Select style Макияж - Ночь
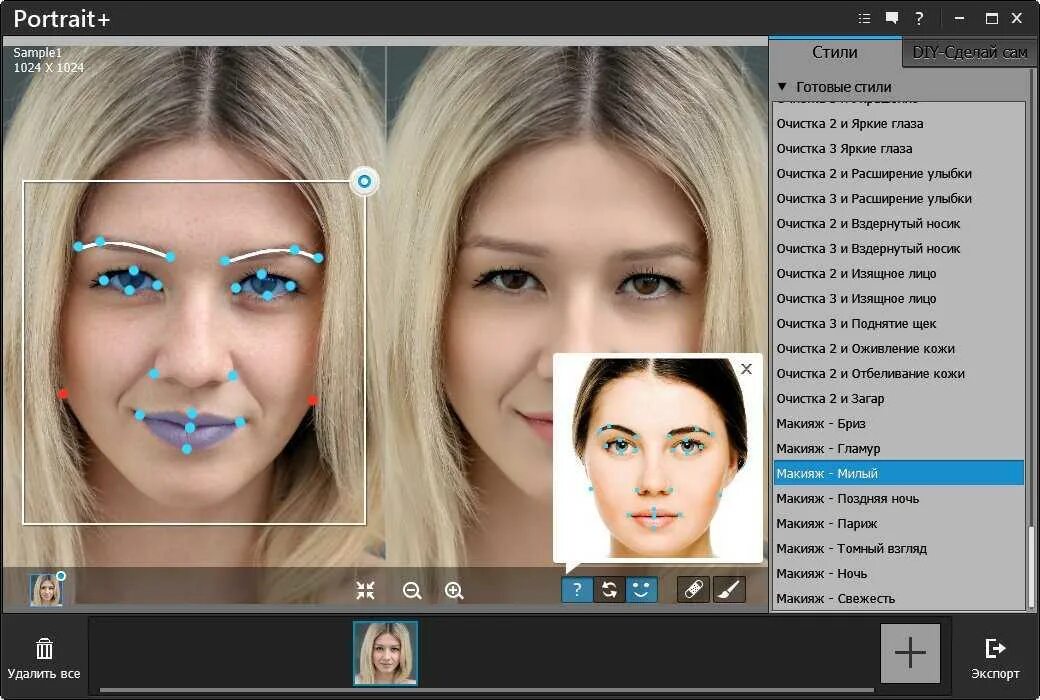Image resolution: width=1040 pixels, height=700 pixels. (899, 573)
